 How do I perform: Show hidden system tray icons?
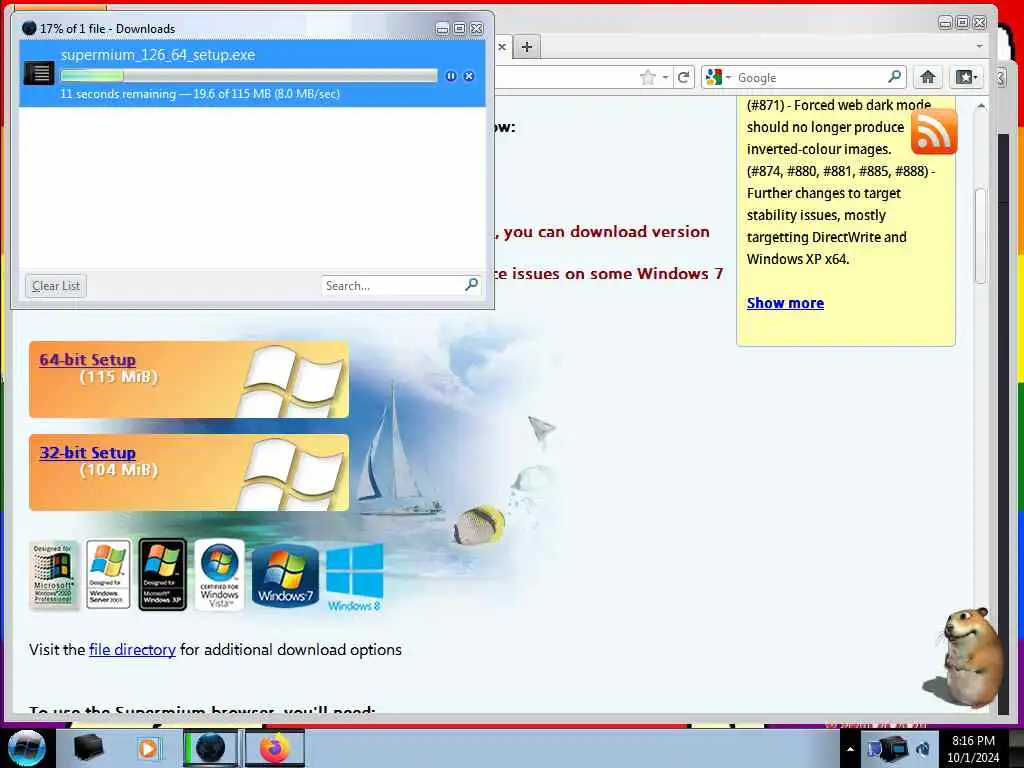850,749
